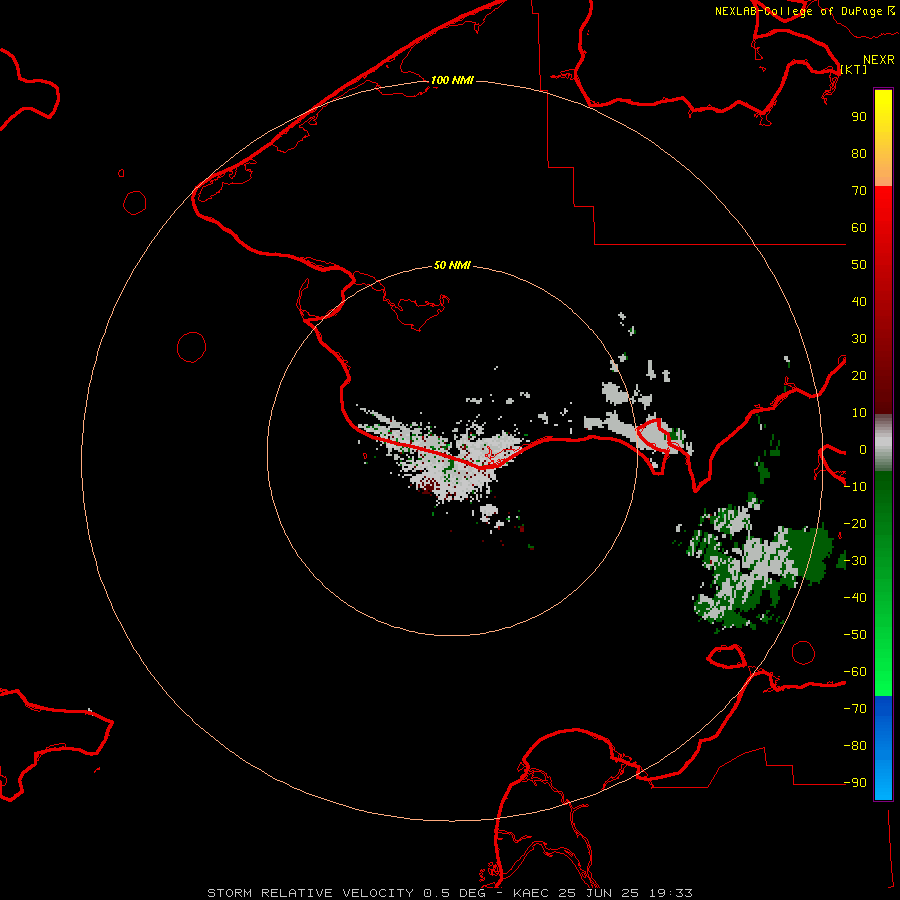Click the -60 value on the velocity scale
This screenshot has height=900, width=900.
(855, 672)
